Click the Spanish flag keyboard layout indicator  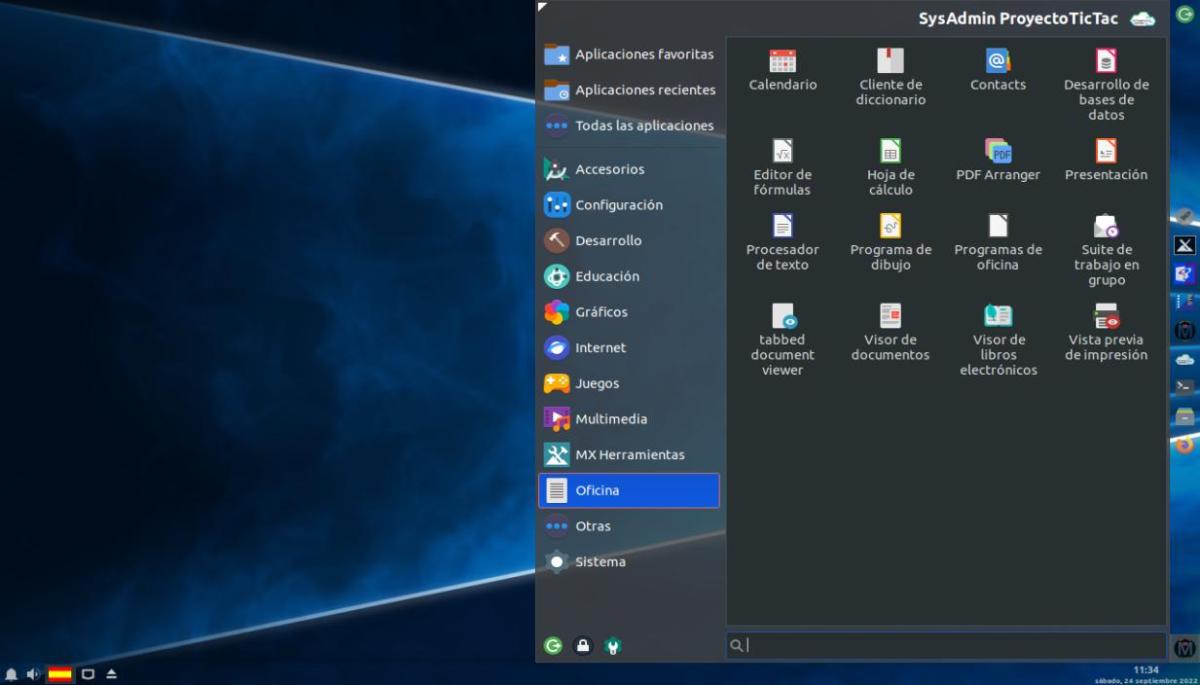coord(60,674)
